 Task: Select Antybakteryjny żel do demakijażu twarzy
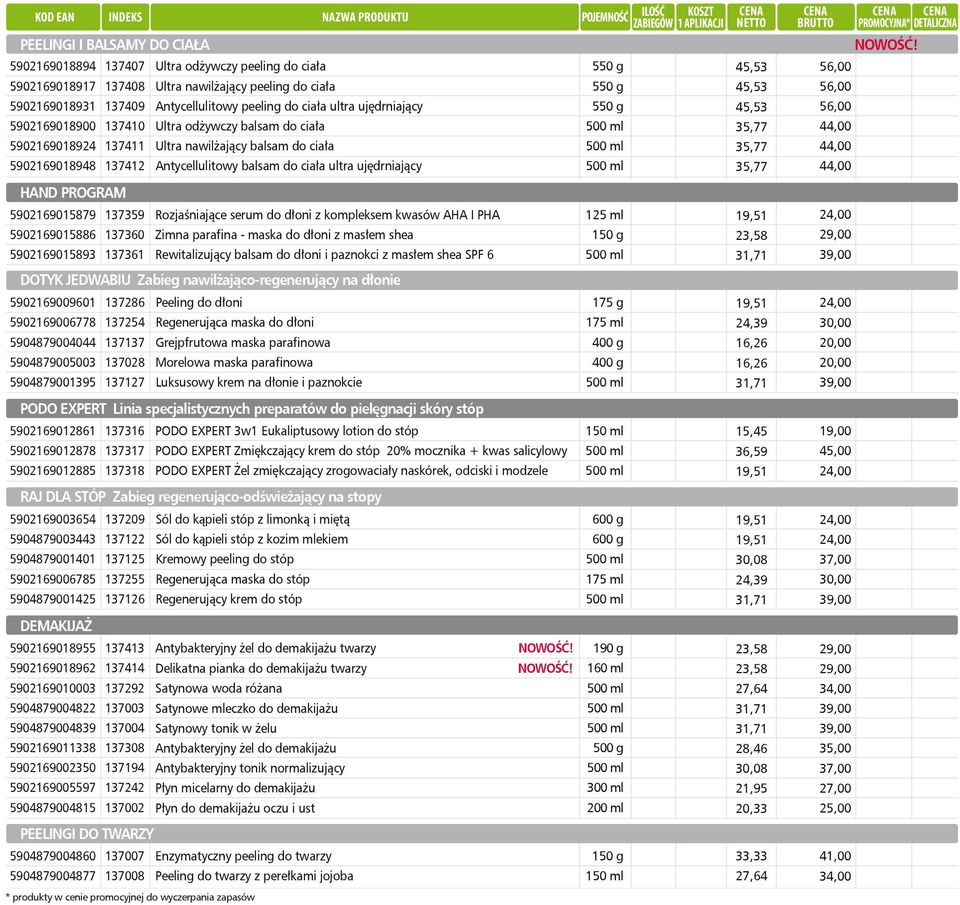(x=265, y=648)
